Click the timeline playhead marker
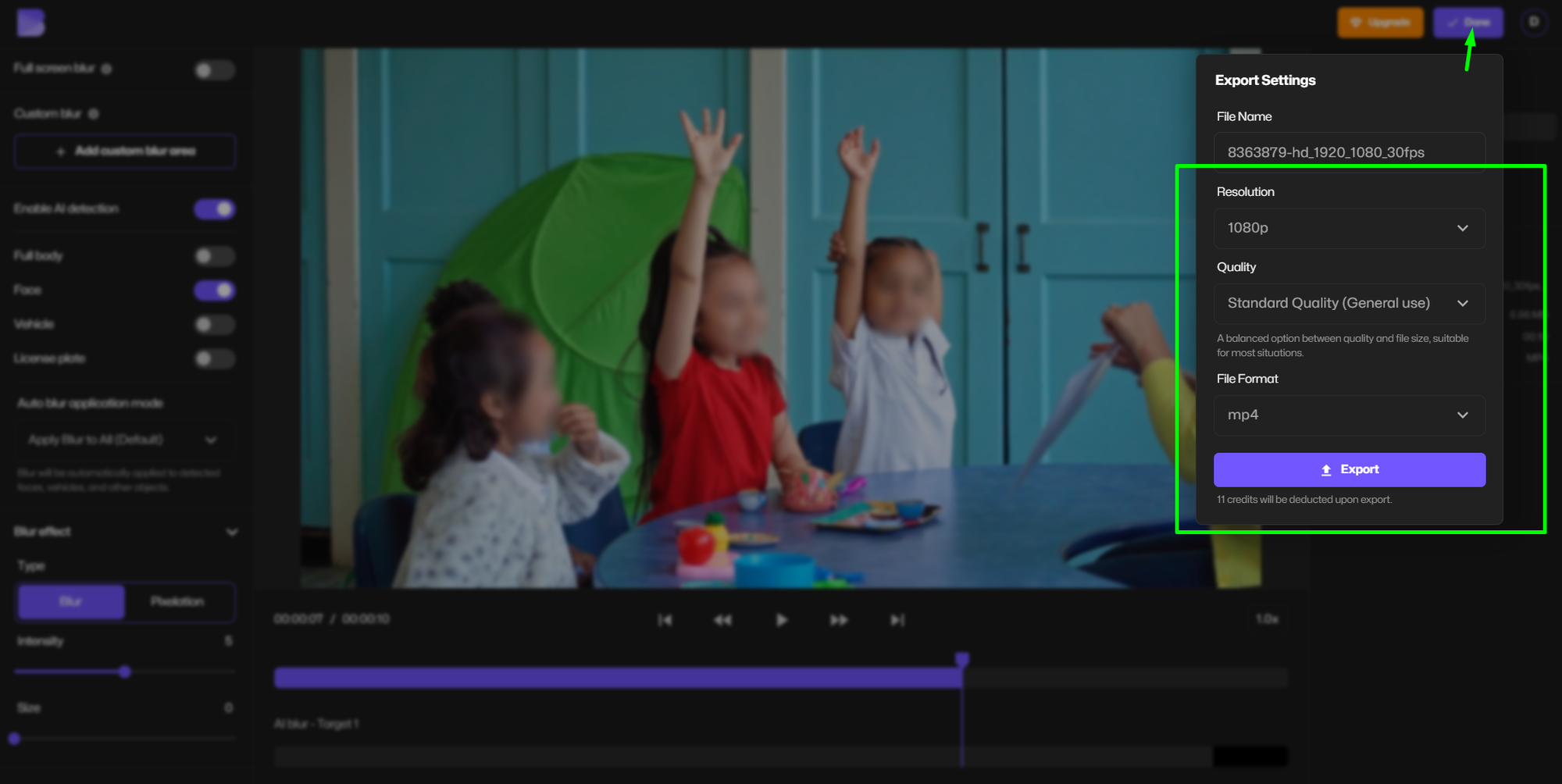The image size is (1562, 784). (962, 660)
